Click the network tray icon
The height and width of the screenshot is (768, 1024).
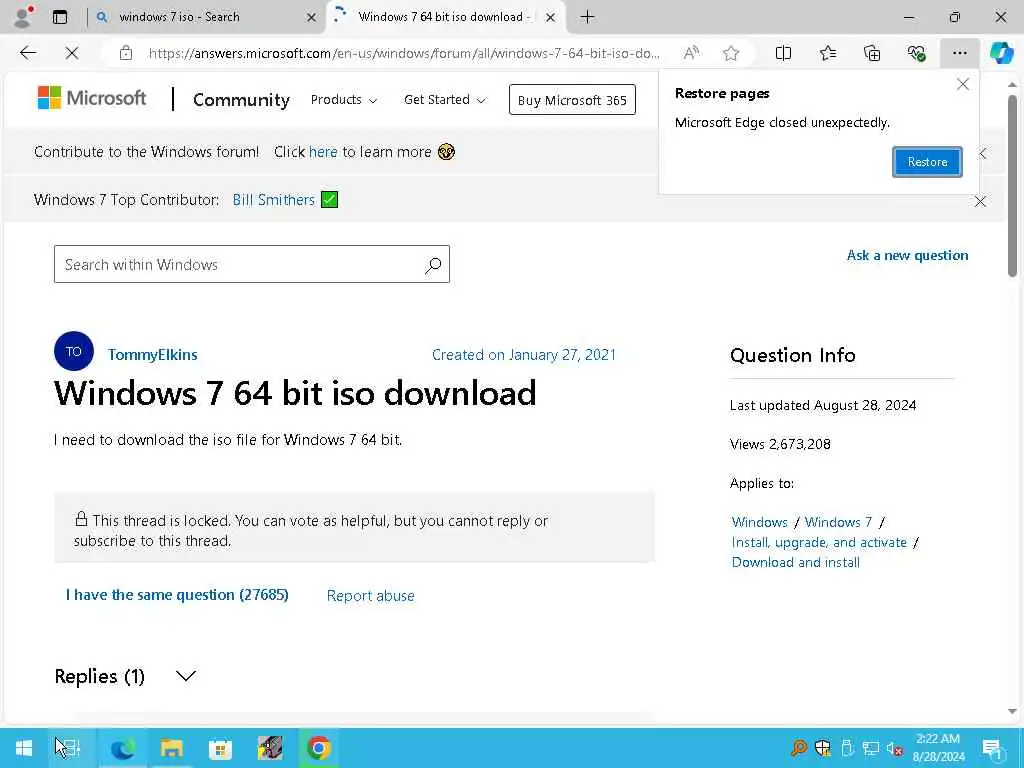pos(871,748)
